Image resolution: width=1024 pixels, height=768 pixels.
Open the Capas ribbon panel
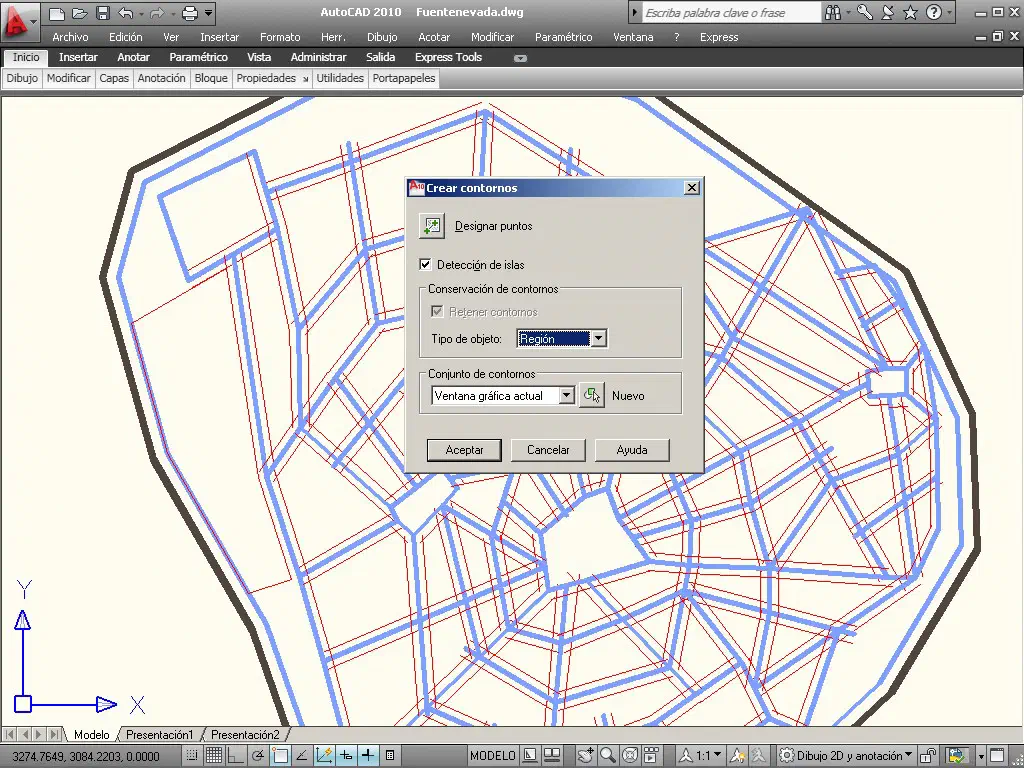tap(114, 78)
